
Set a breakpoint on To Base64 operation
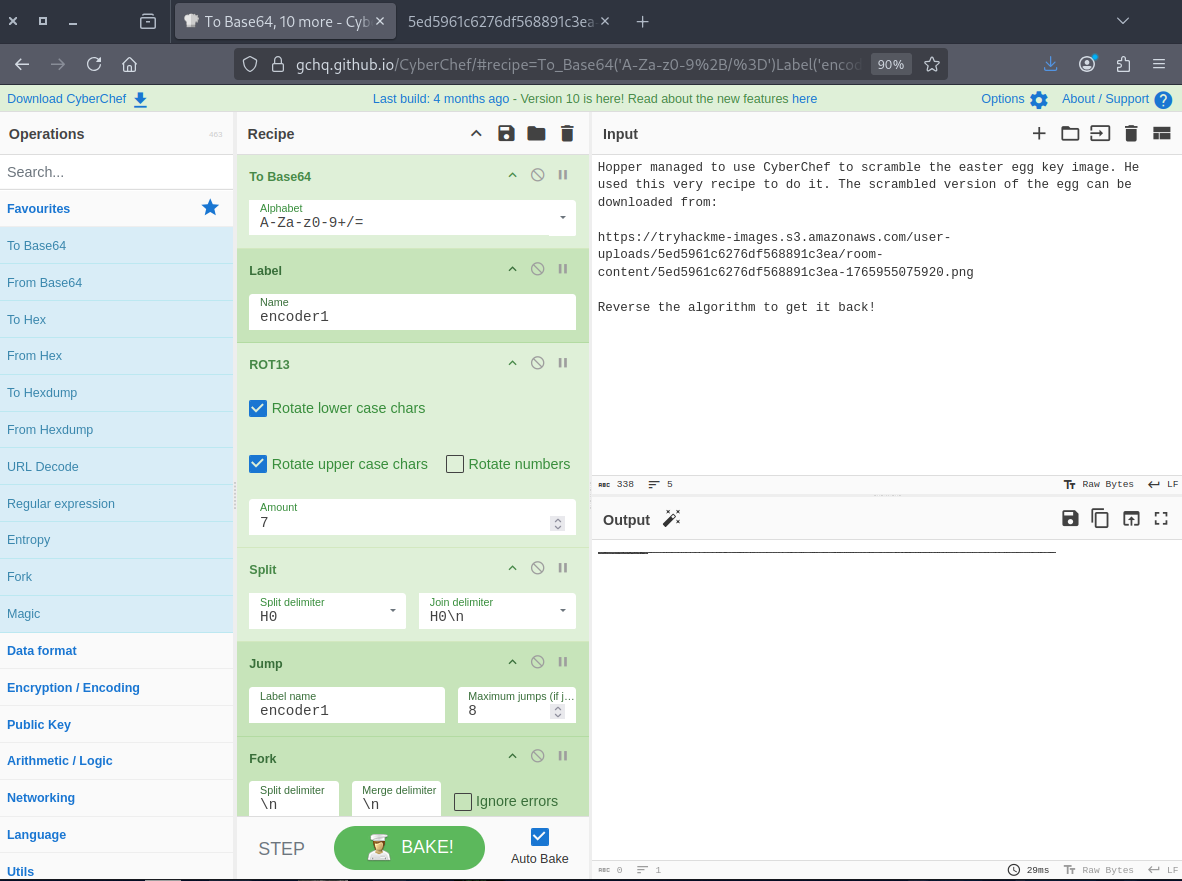coord(563,175)
